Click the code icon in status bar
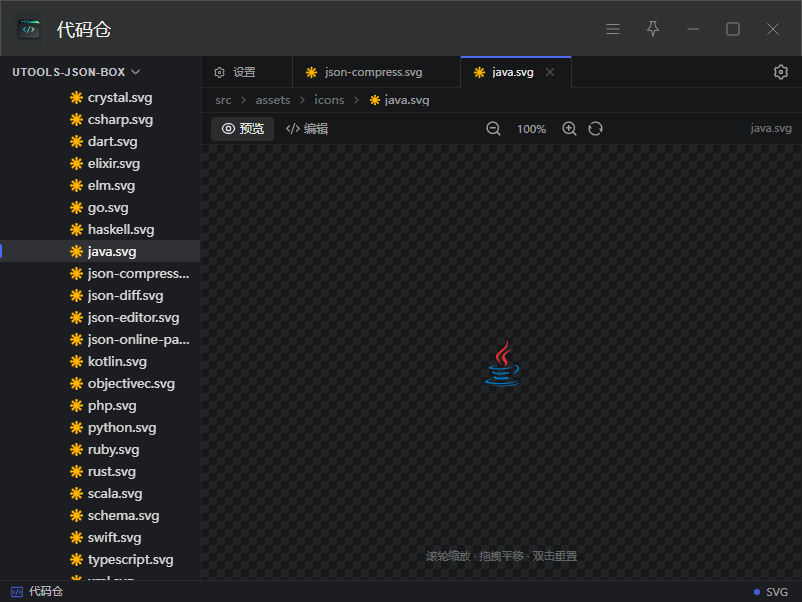Screen dimensions: 802x602 (17, 592)
